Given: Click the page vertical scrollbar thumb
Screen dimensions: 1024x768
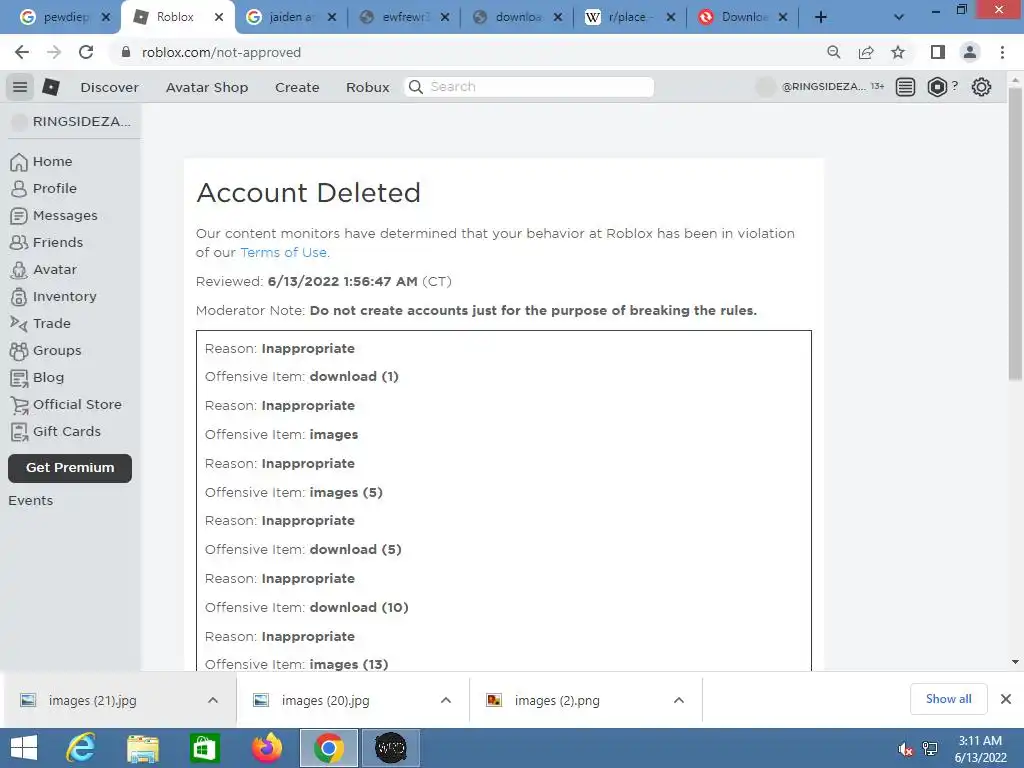Looking at the screenshot, I should (x=1015, y=233).
